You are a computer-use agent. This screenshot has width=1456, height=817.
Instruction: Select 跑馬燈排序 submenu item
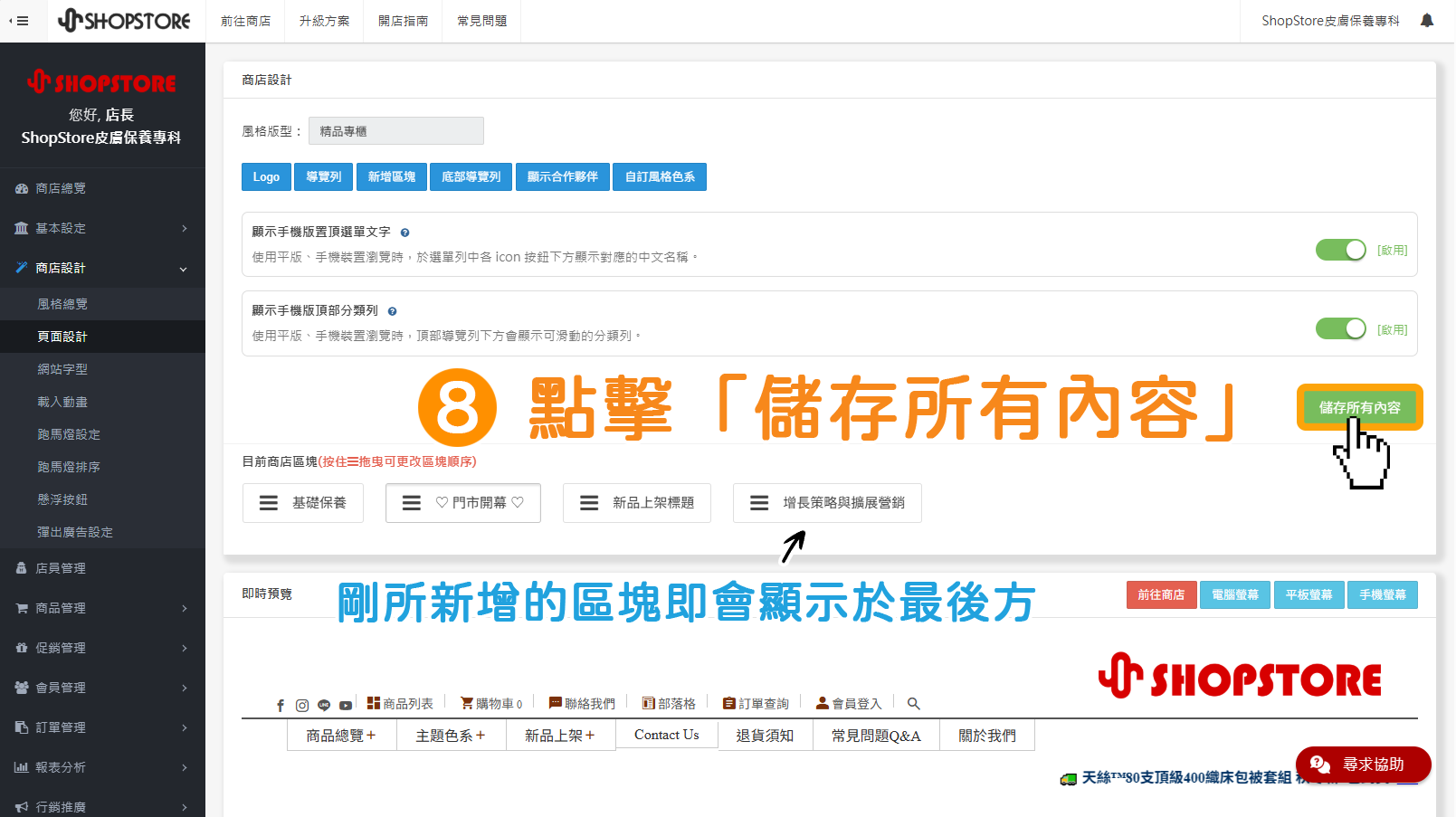(102, 467)
